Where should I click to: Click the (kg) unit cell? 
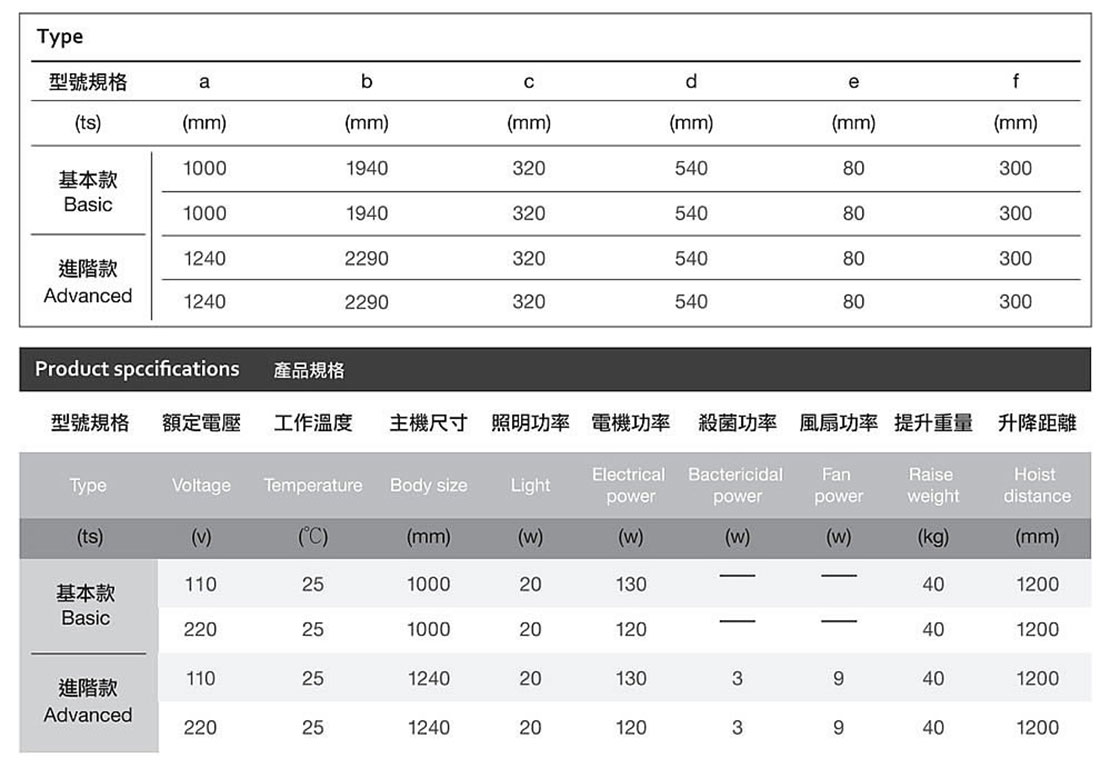[932, 537]
